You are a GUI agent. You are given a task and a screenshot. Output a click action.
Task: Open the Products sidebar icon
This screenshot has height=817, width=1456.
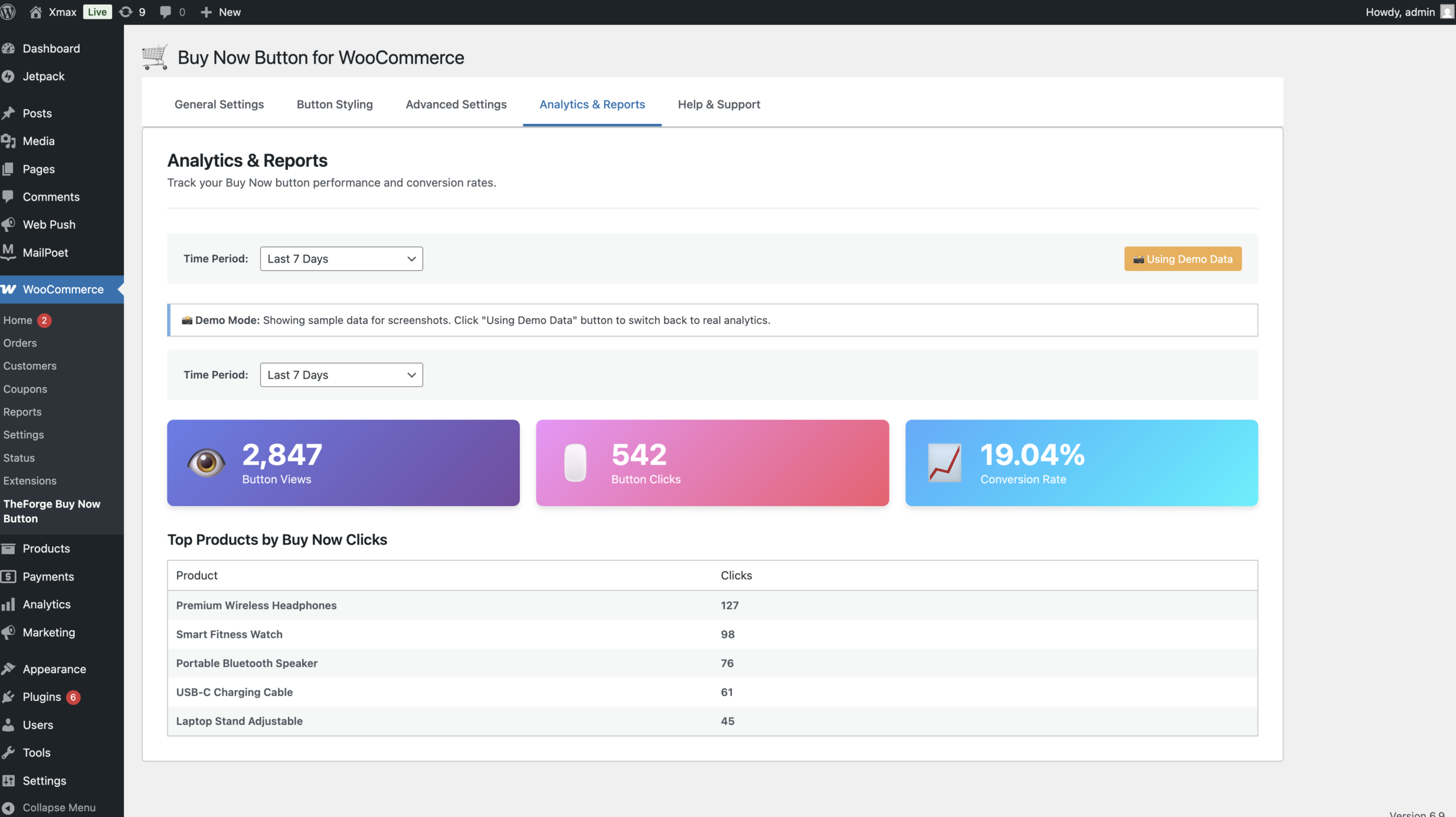coord(9,548)
